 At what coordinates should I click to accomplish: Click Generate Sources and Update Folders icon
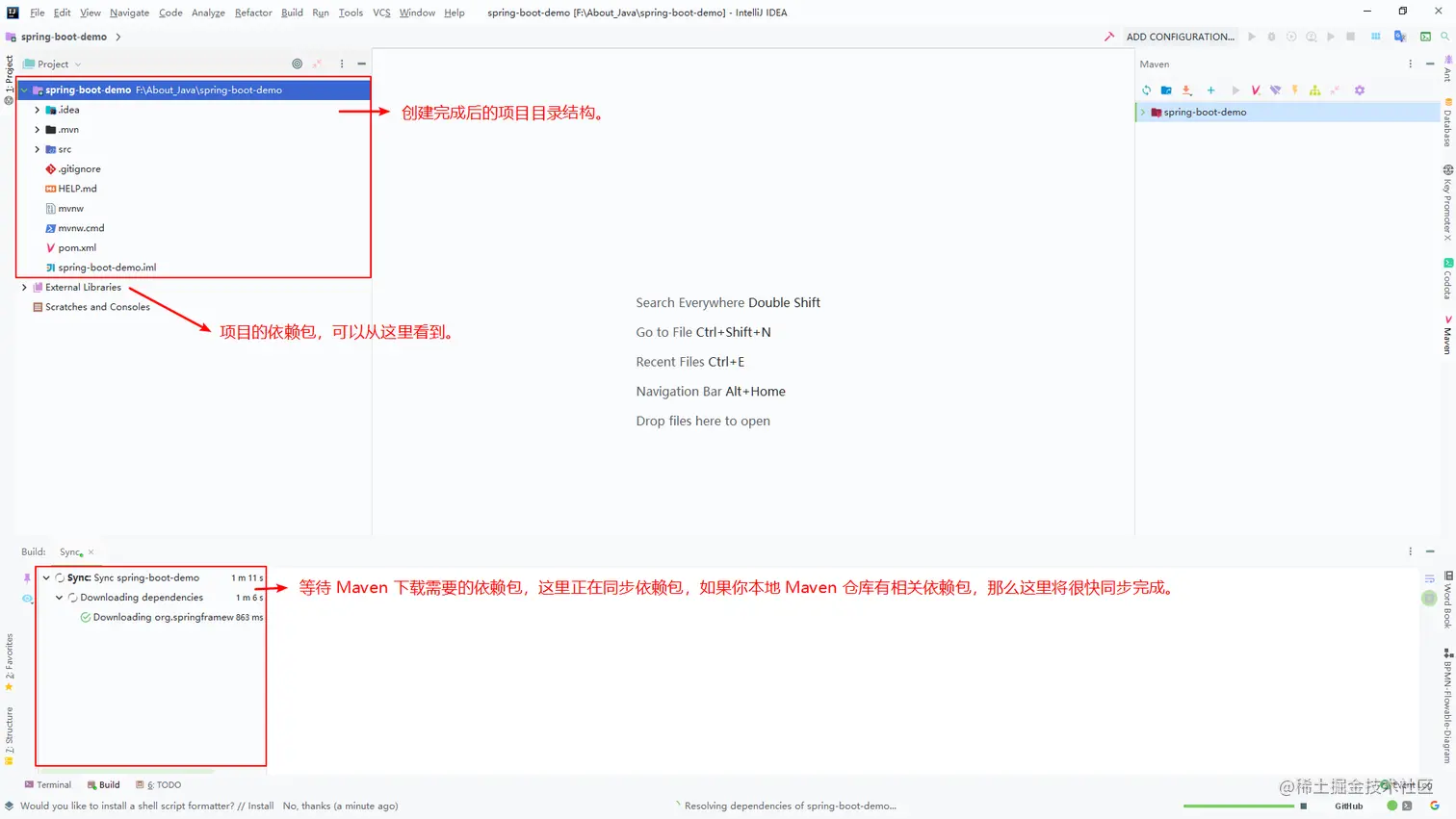tap(1166, 90)
